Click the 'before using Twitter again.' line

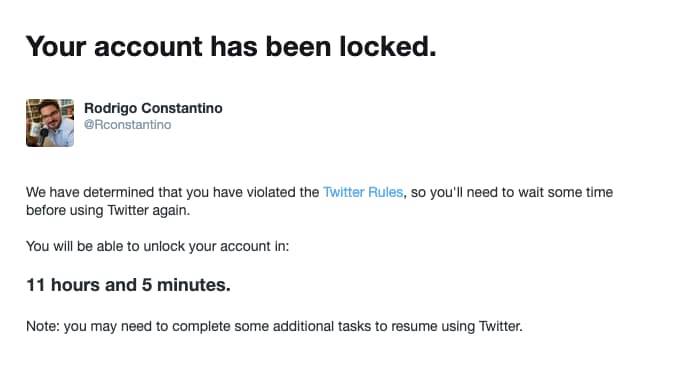tap(108, 211)
